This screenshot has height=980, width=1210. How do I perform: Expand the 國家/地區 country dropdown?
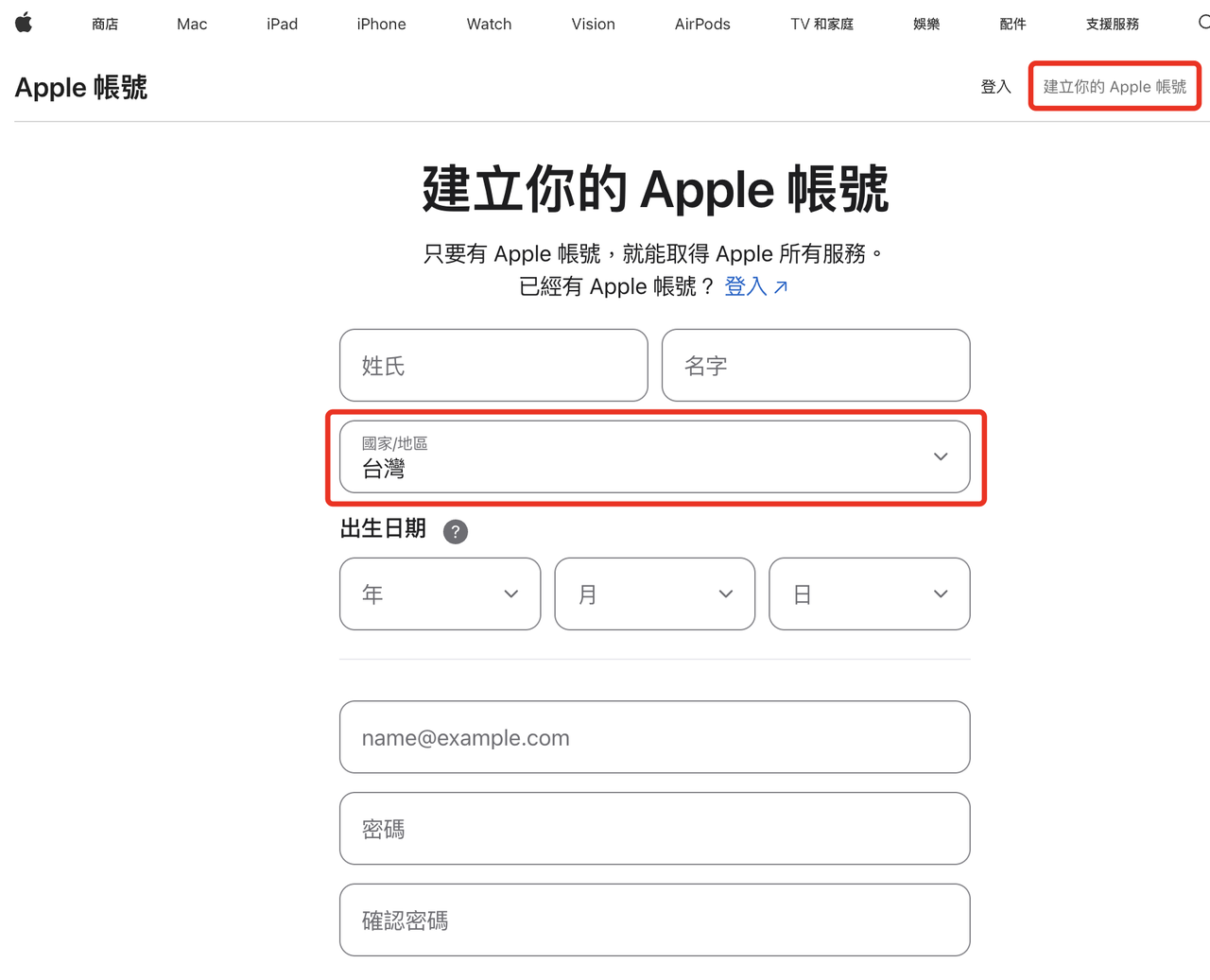pyautogui.click(x=655, y=456)
